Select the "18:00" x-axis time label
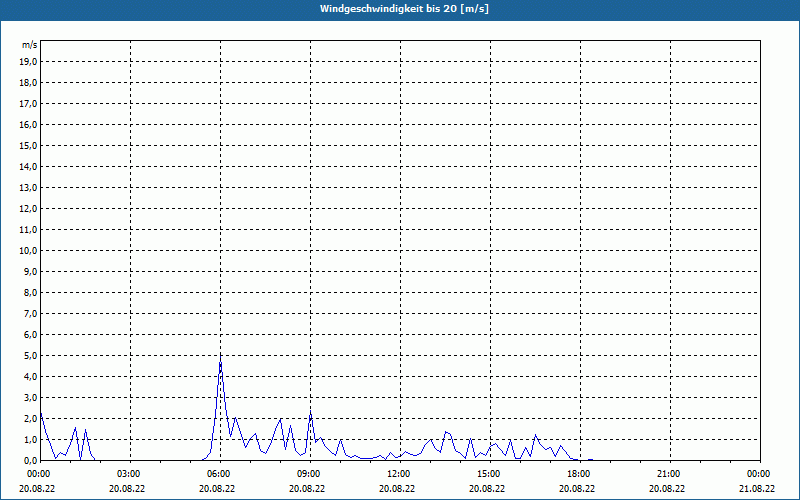This screenshot has height=500, width=800. (581, 474)
